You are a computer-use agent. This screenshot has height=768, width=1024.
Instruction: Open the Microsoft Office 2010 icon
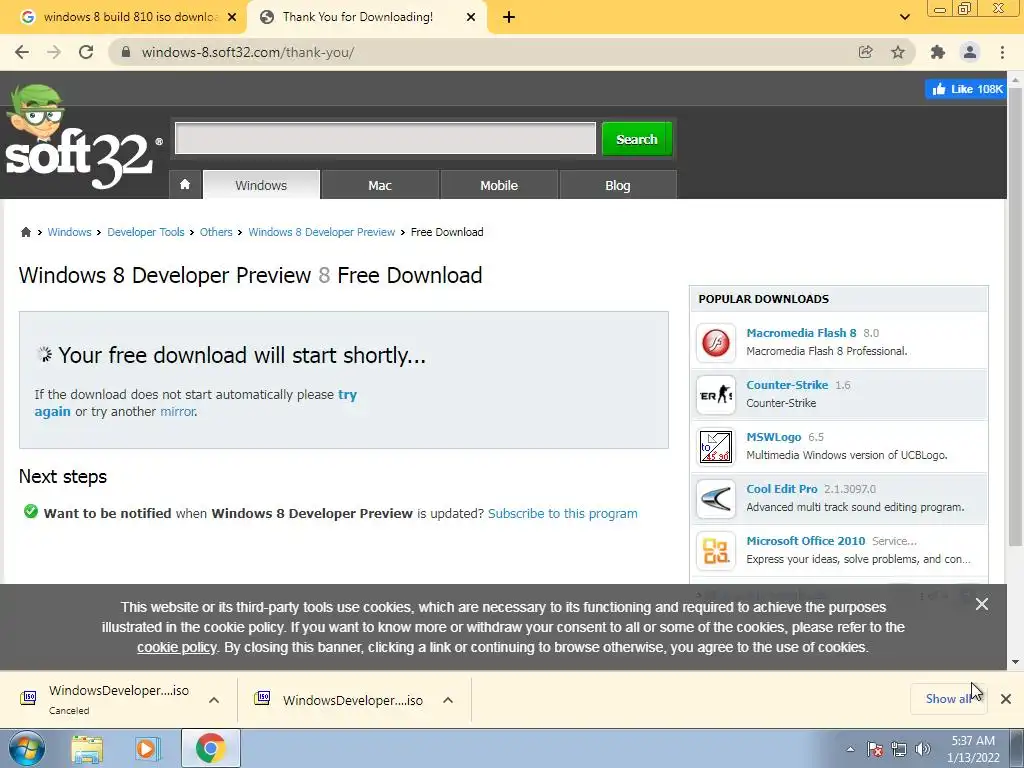(716, 551)
